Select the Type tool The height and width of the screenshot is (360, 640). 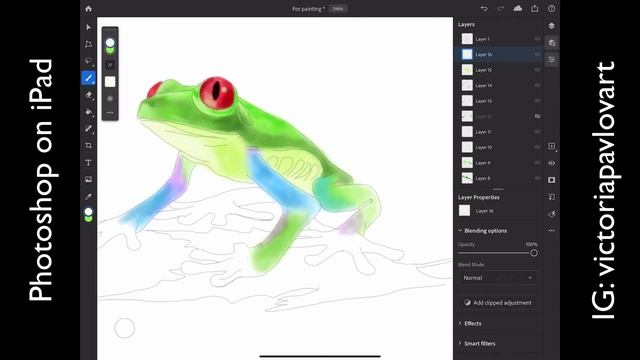click(89, 162)
